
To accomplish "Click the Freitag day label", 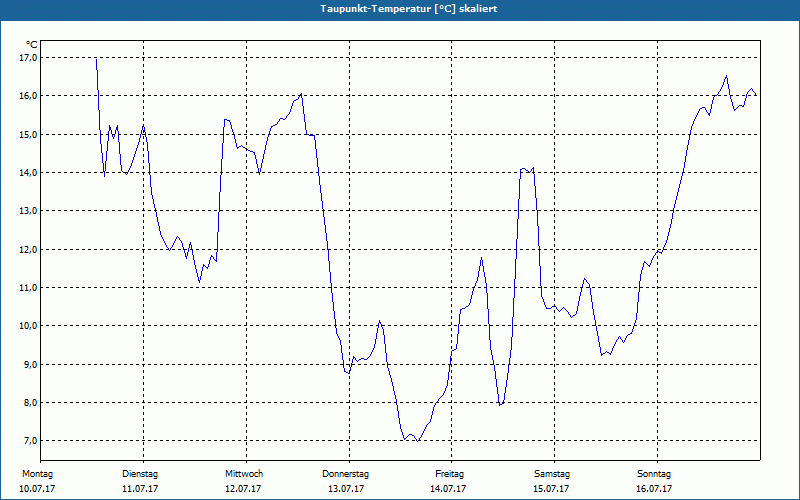I will 449,474.
